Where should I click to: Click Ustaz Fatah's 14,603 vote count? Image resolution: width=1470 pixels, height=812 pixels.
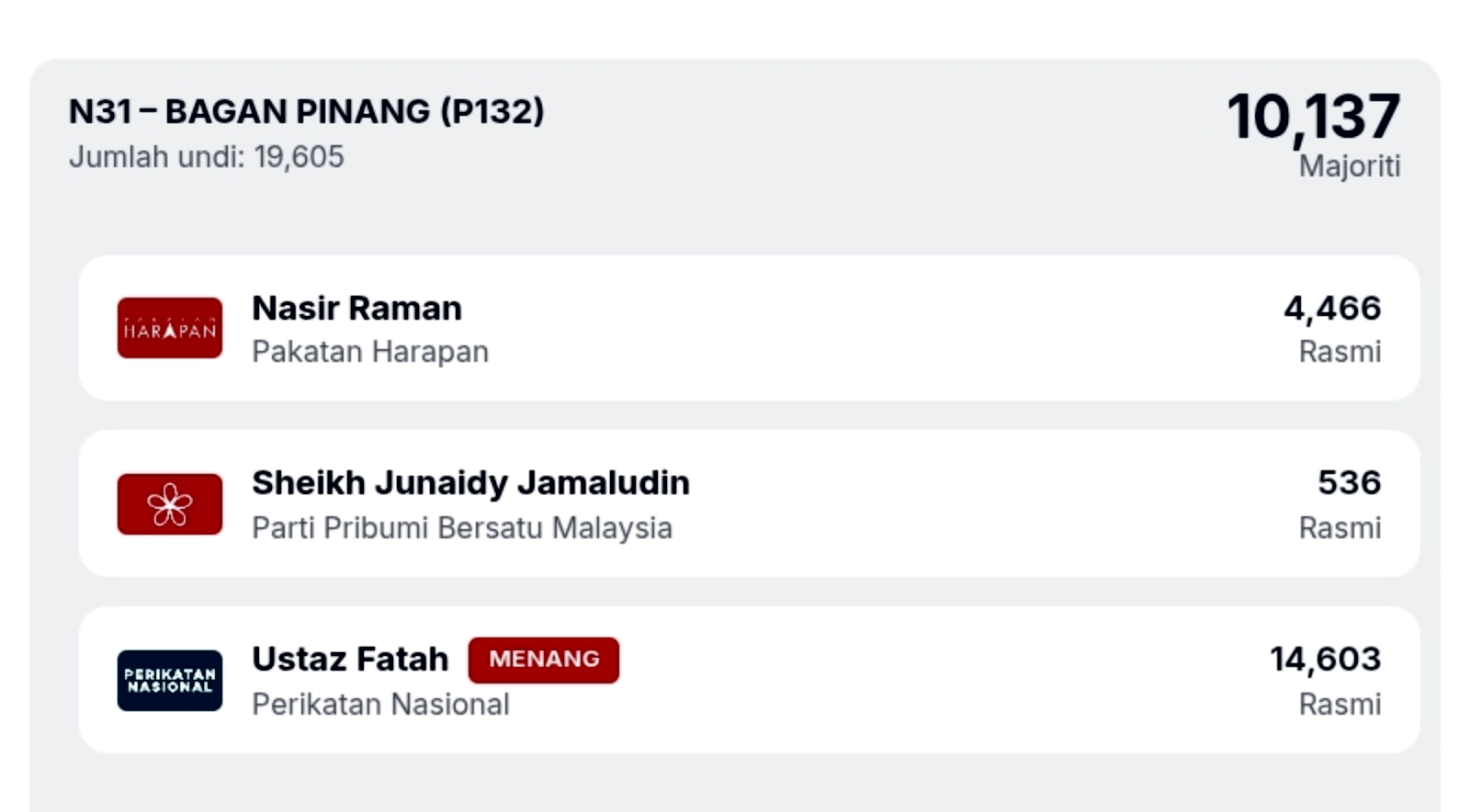[1326, 660]
